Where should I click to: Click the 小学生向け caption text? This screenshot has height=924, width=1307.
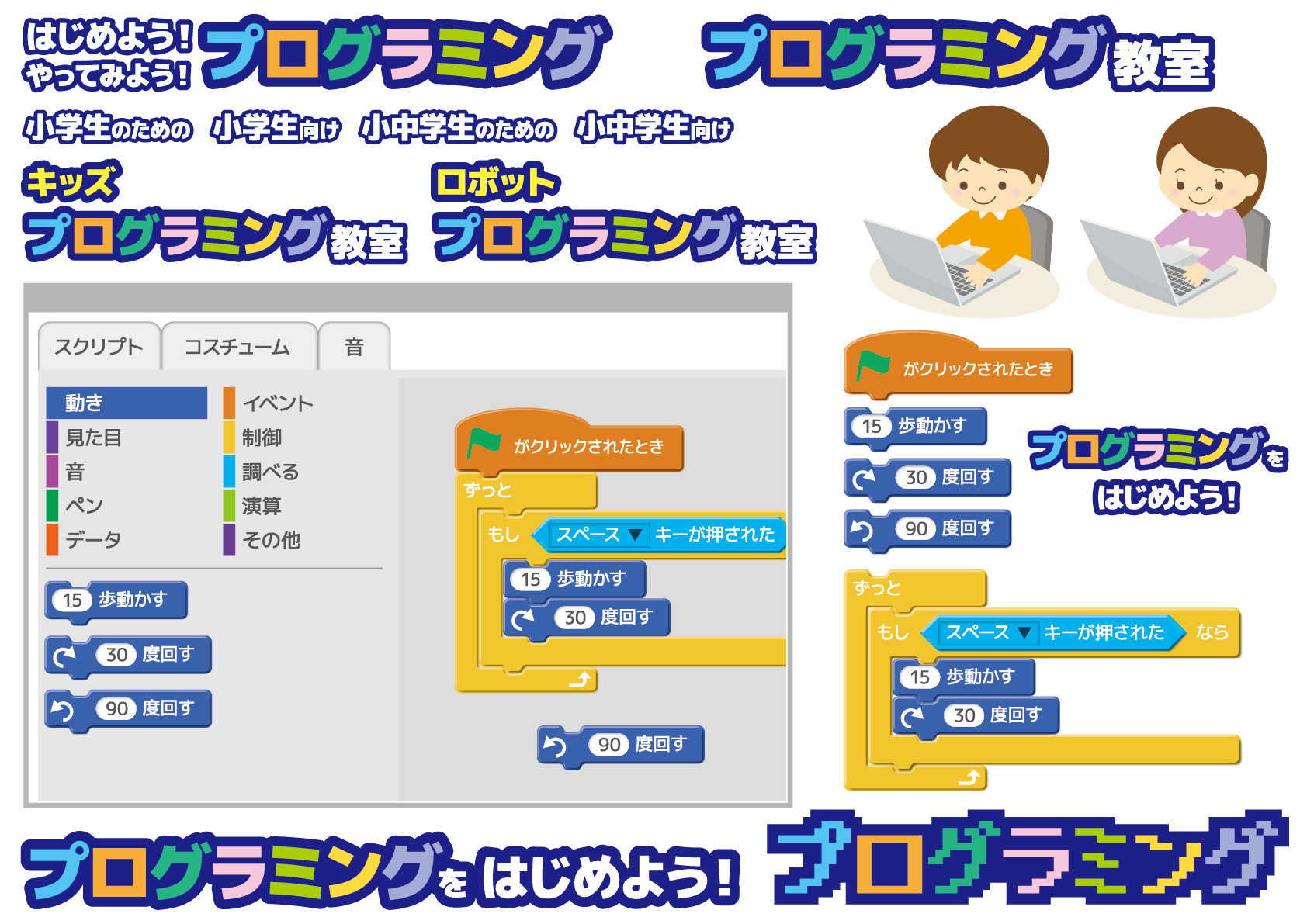coord(276,128)
